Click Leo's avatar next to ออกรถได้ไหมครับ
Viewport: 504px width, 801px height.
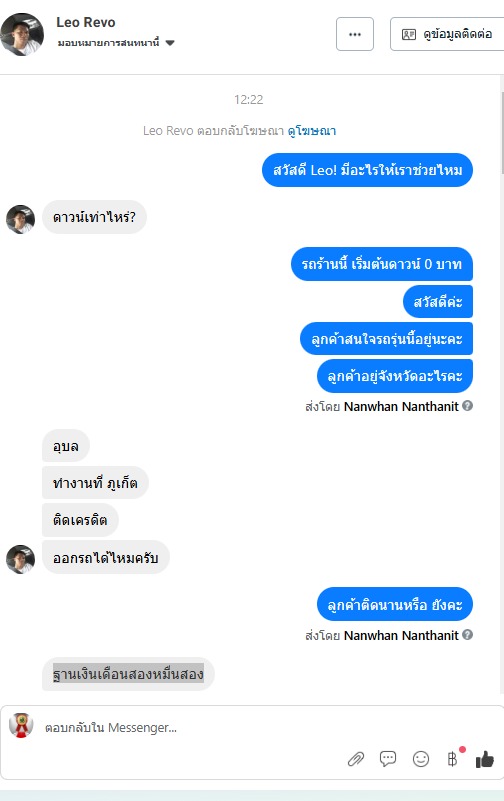20,559
